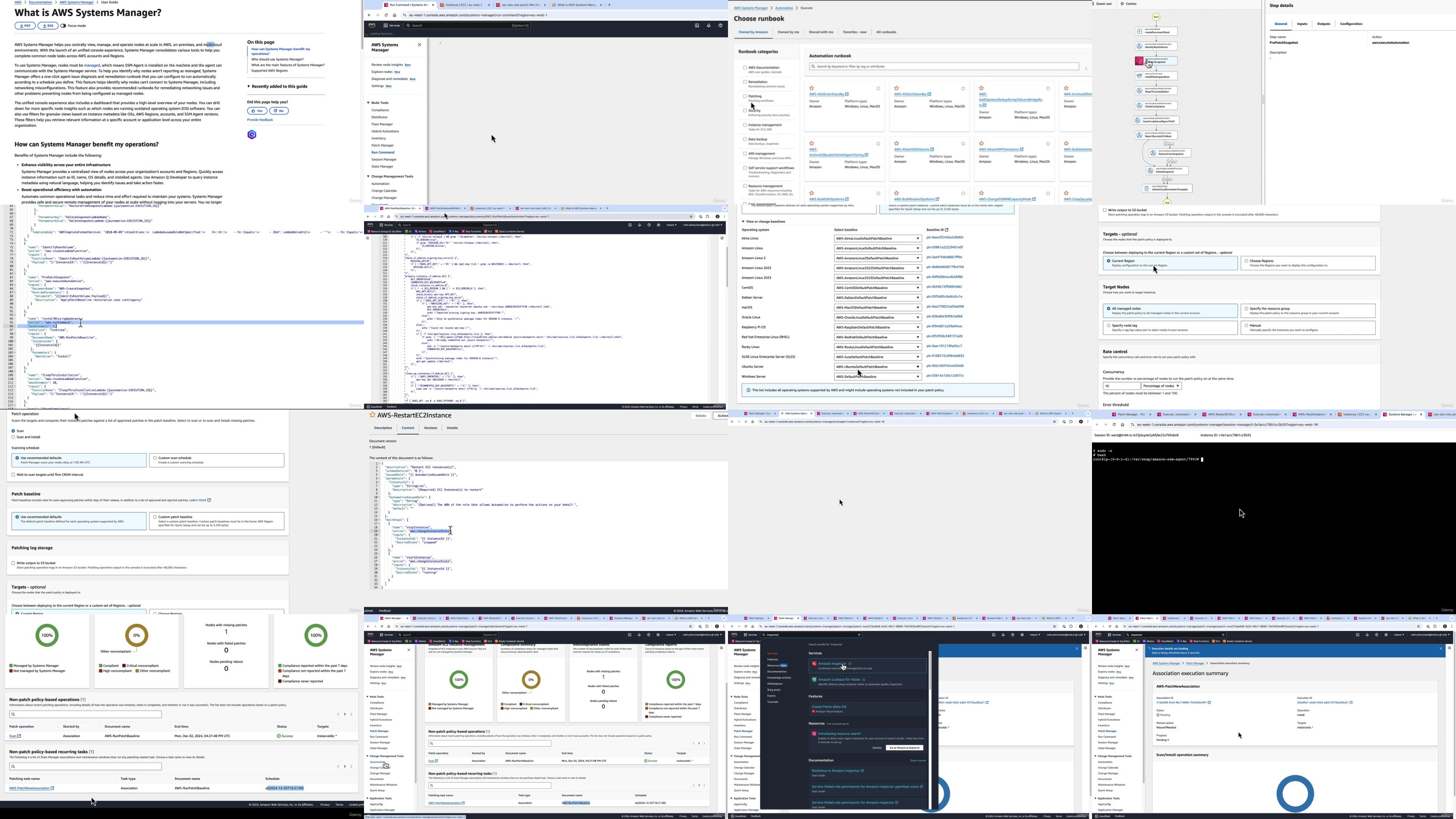Click the thumbs-down No feedback button

pos(279,111)
